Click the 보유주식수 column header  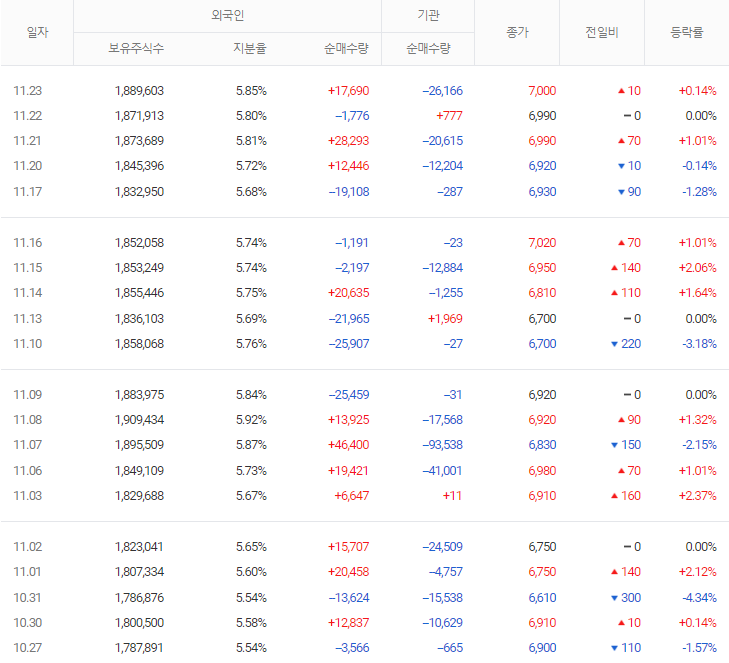click(x=136, y=48)
